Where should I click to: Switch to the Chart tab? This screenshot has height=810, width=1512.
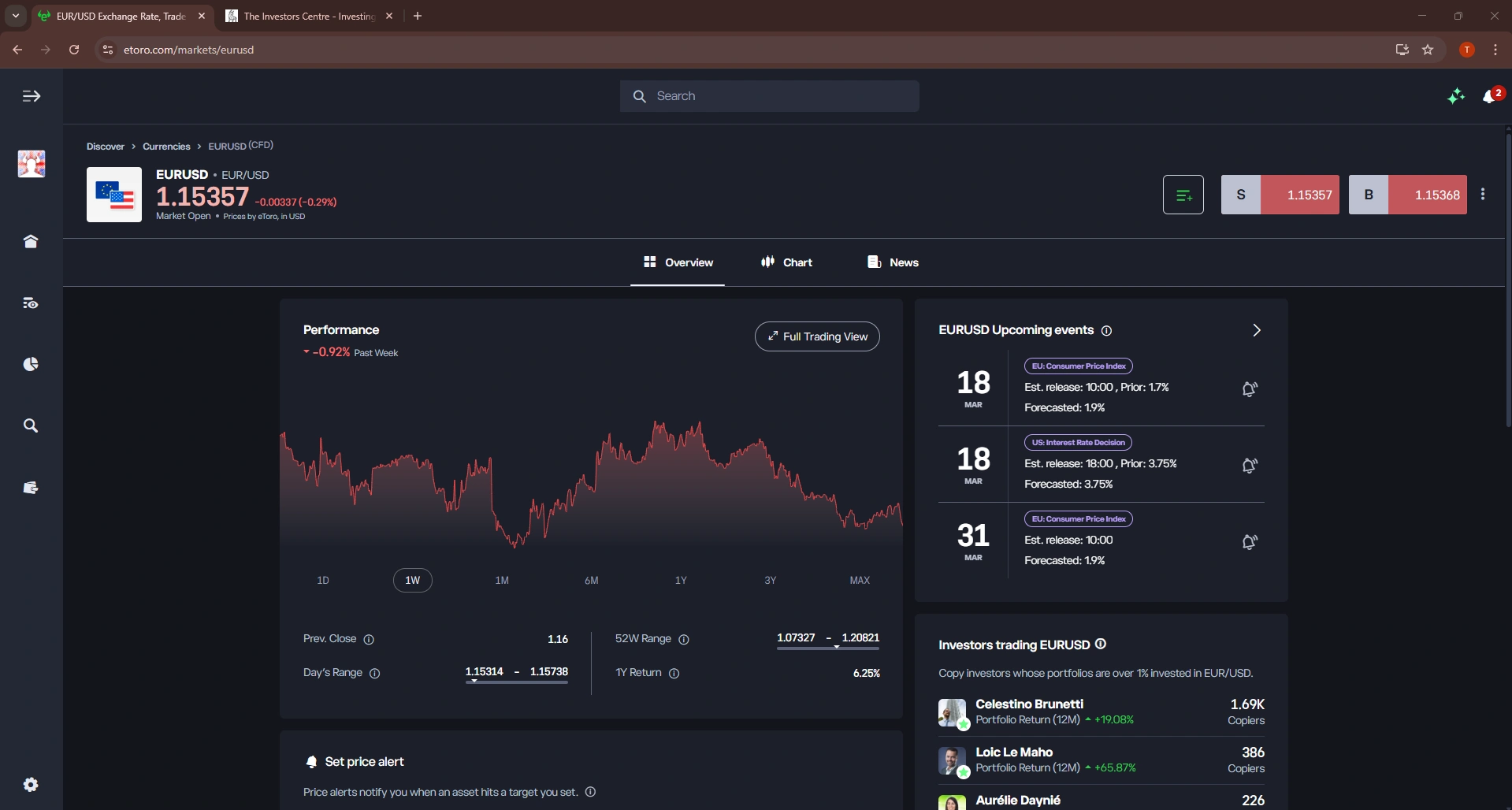point(786,262)
